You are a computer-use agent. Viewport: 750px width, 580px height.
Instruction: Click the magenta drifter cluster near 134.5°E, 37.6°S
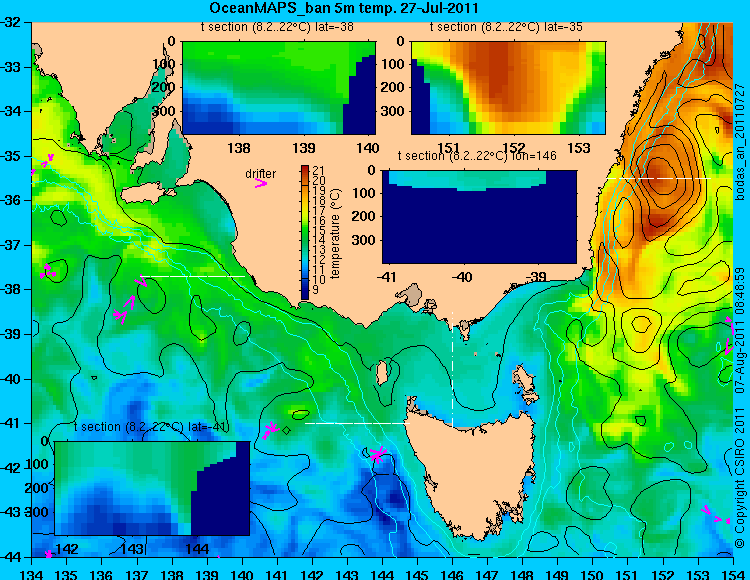coord(48,271)
